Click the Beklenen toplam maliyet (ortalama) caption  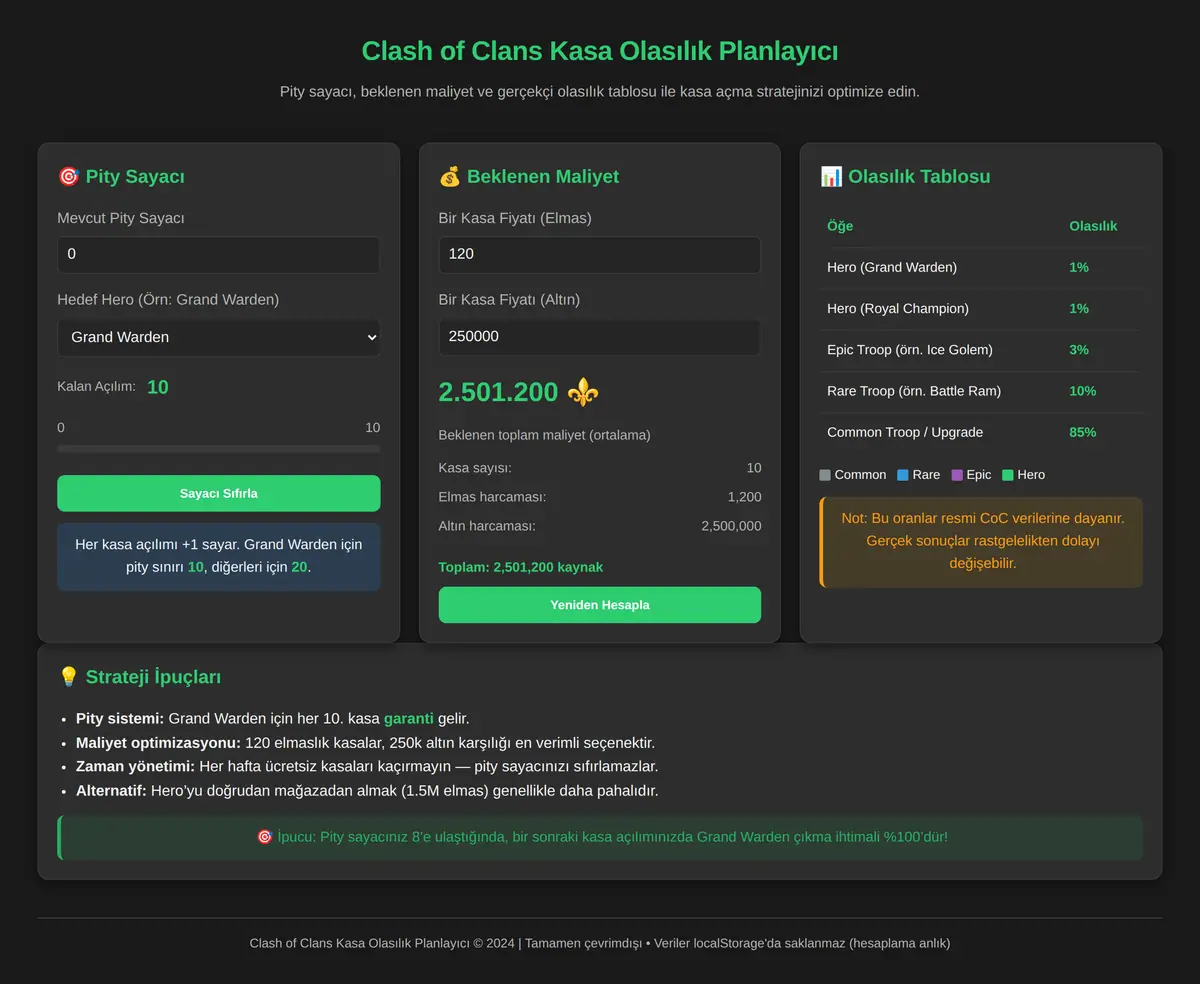click(545, 435)
